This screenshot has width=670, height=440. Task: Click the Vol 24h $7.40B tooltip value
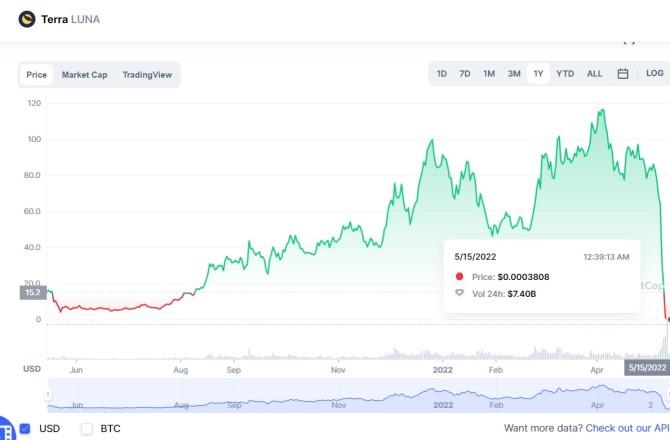pos(521,294)
